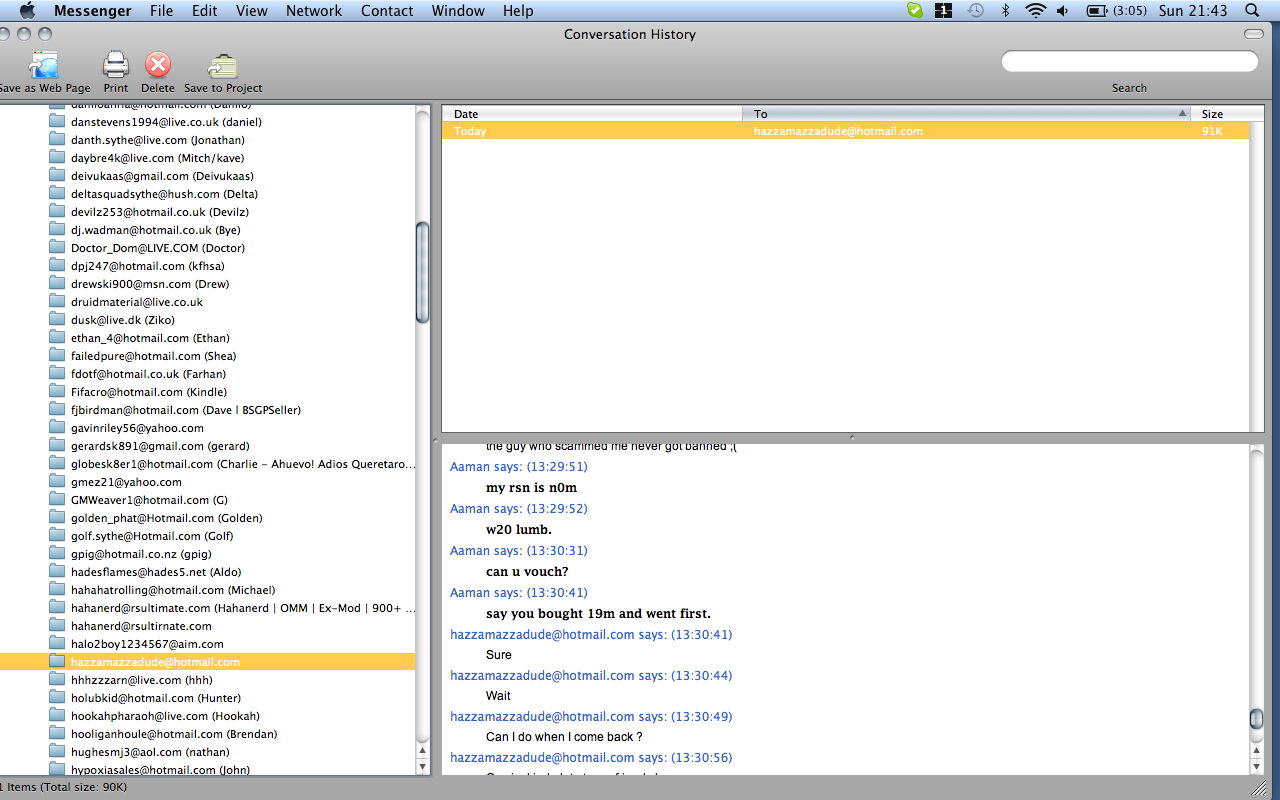
Task: Click the Save as Web Page toolbar icon
Action: point(44,65)
